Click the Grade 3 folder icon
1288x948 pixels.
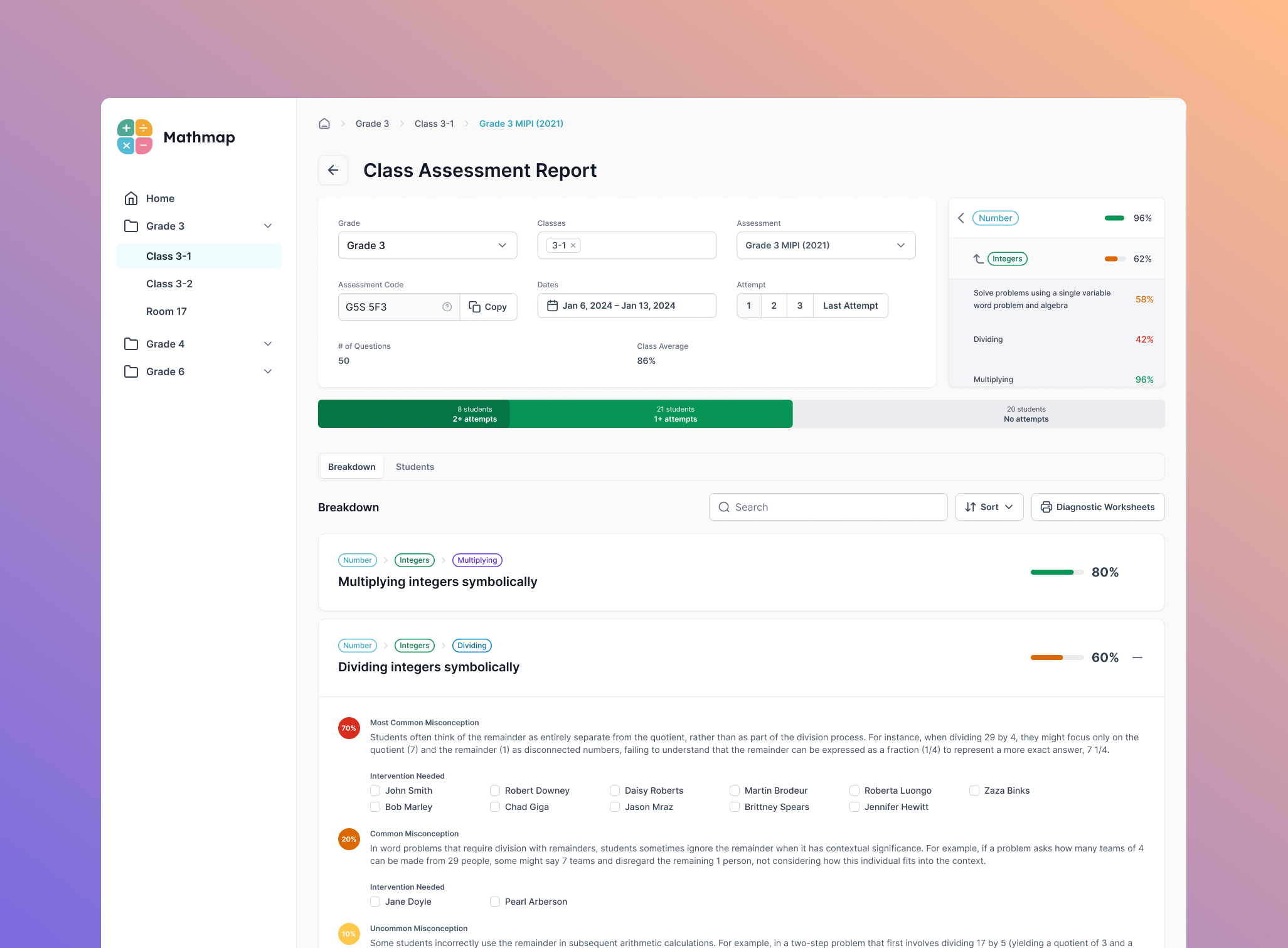(x=131, y=226)
